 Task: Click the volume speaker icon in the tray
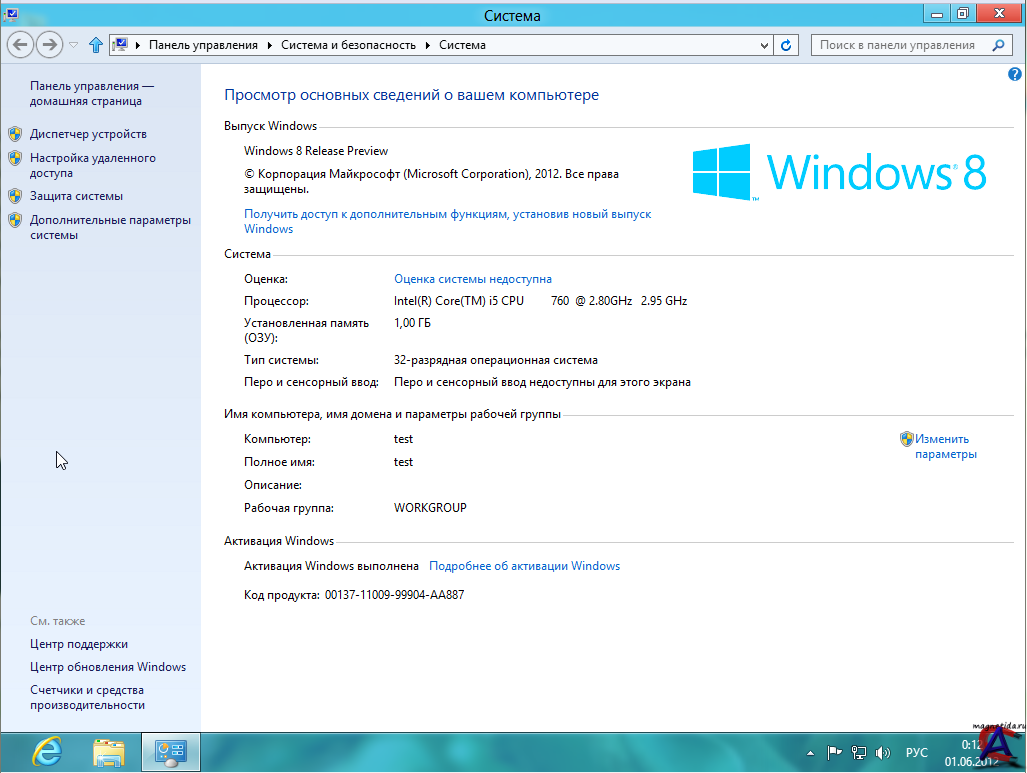click(883, 753)
